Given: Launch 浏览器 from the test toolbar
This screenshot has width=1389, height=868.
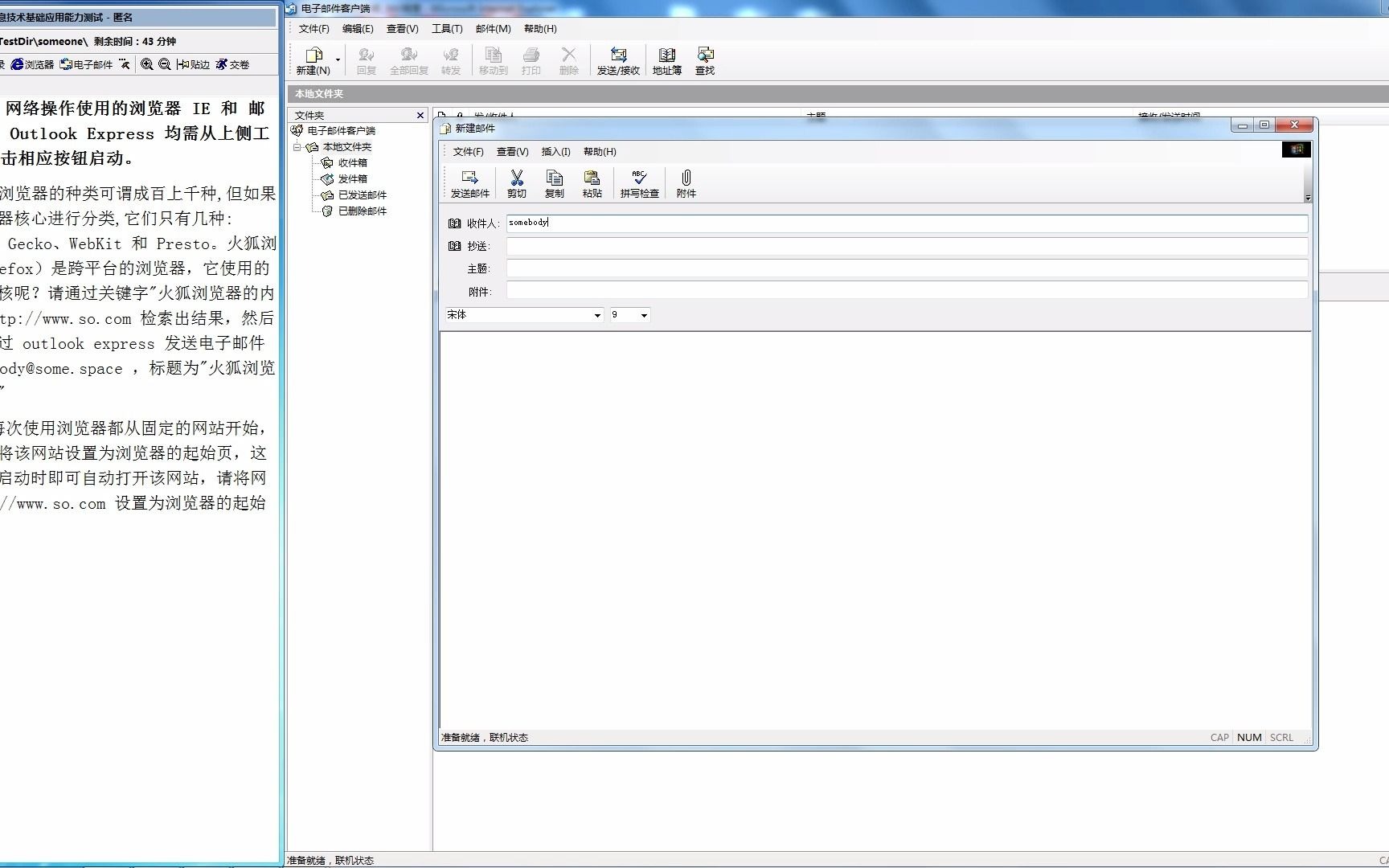Looking at the screenshot, I should point(32,64).
